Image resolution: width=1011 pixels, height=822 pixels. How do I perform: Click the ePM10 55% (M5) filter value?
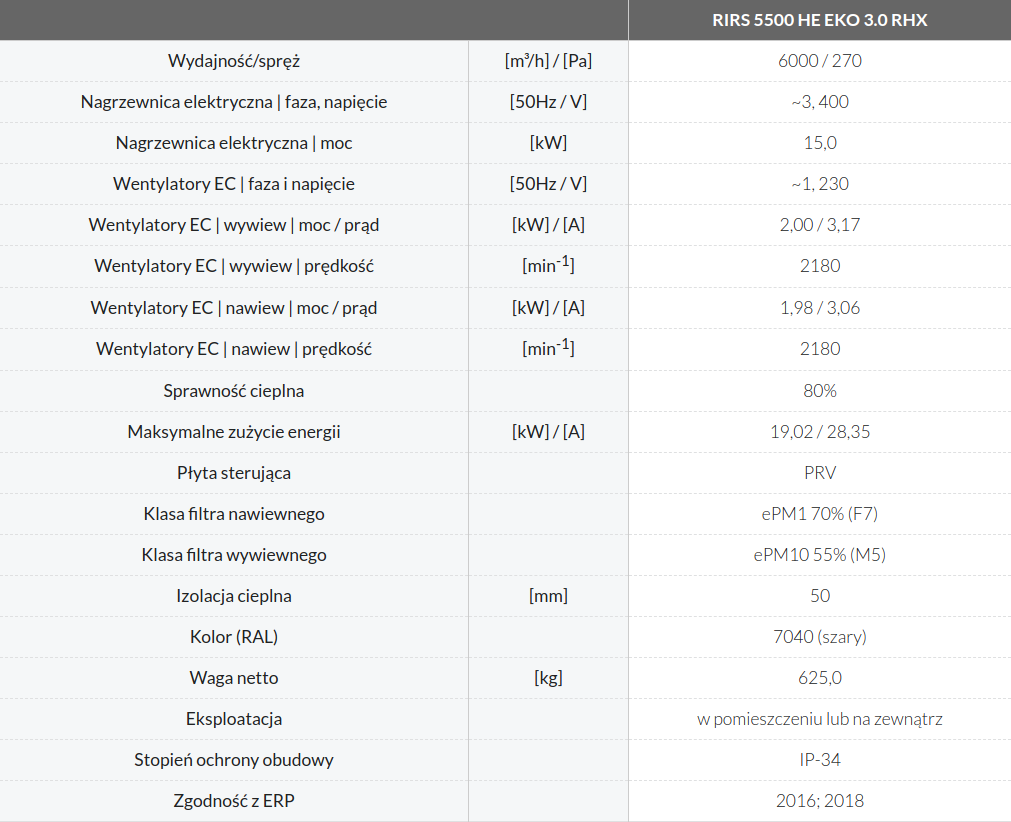(819, 555)
